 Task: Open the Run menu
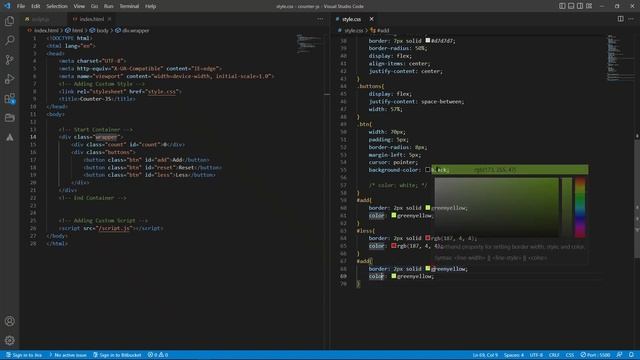tap(109, 6)
